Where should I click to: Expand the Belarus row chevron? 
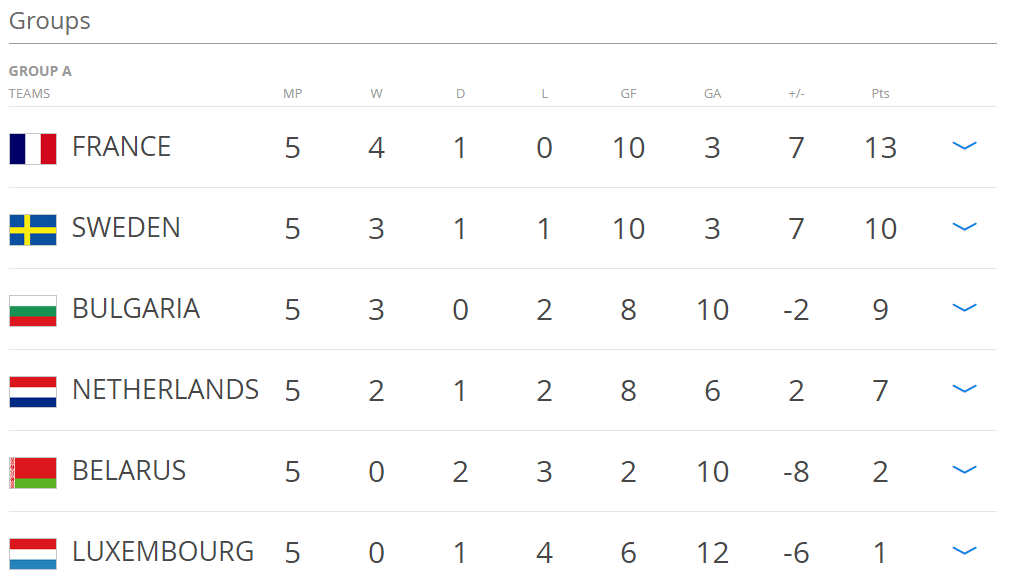click(964, 470)
